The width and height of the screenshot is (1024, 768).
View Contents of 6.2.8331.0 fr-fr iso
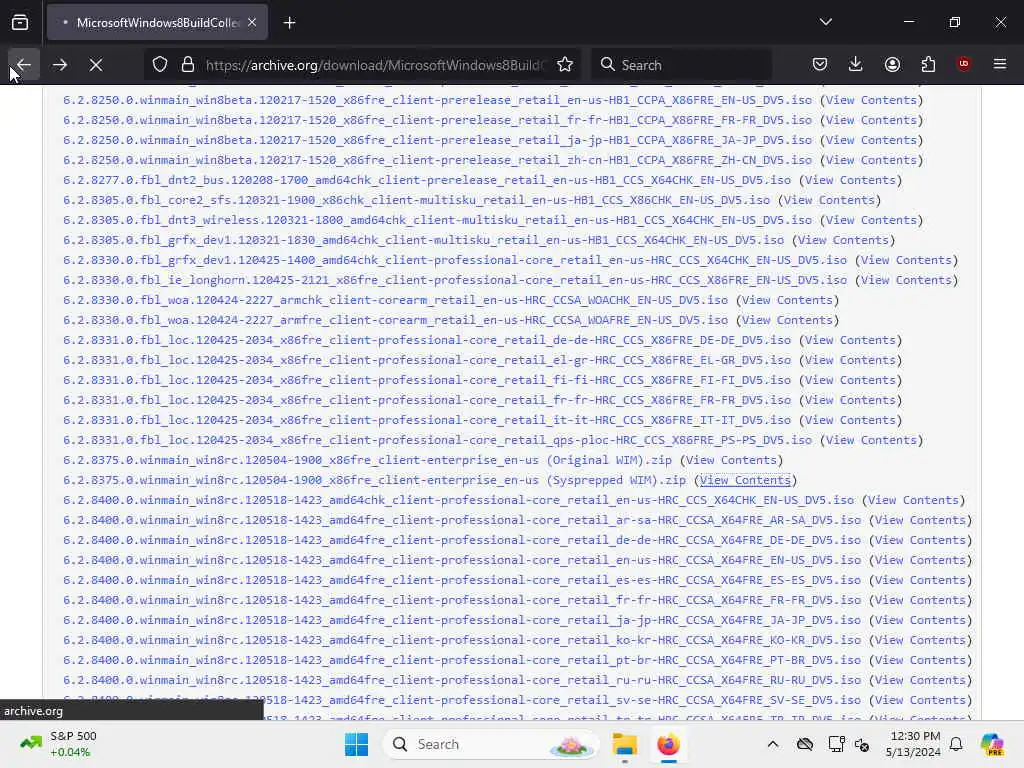coord(850,400)
